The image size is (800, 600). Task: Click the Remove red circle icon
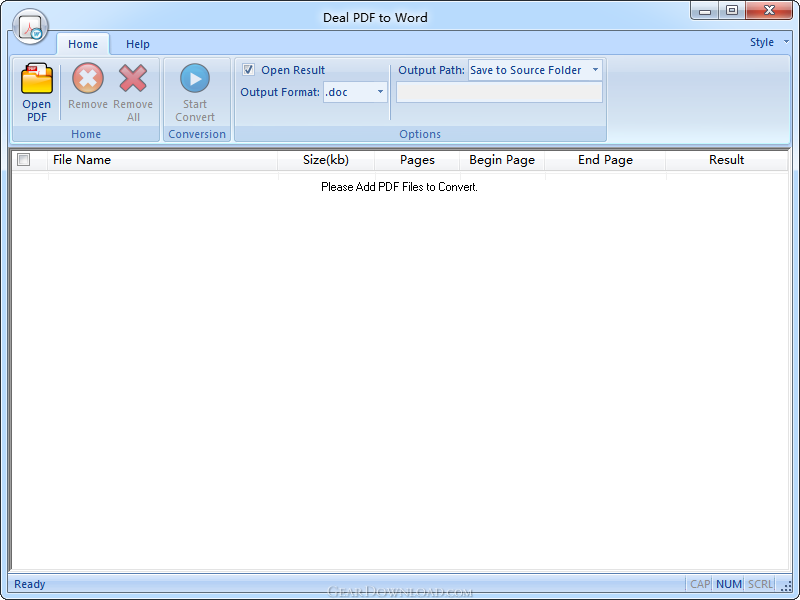pyautogui.click(x=88, y=79)
